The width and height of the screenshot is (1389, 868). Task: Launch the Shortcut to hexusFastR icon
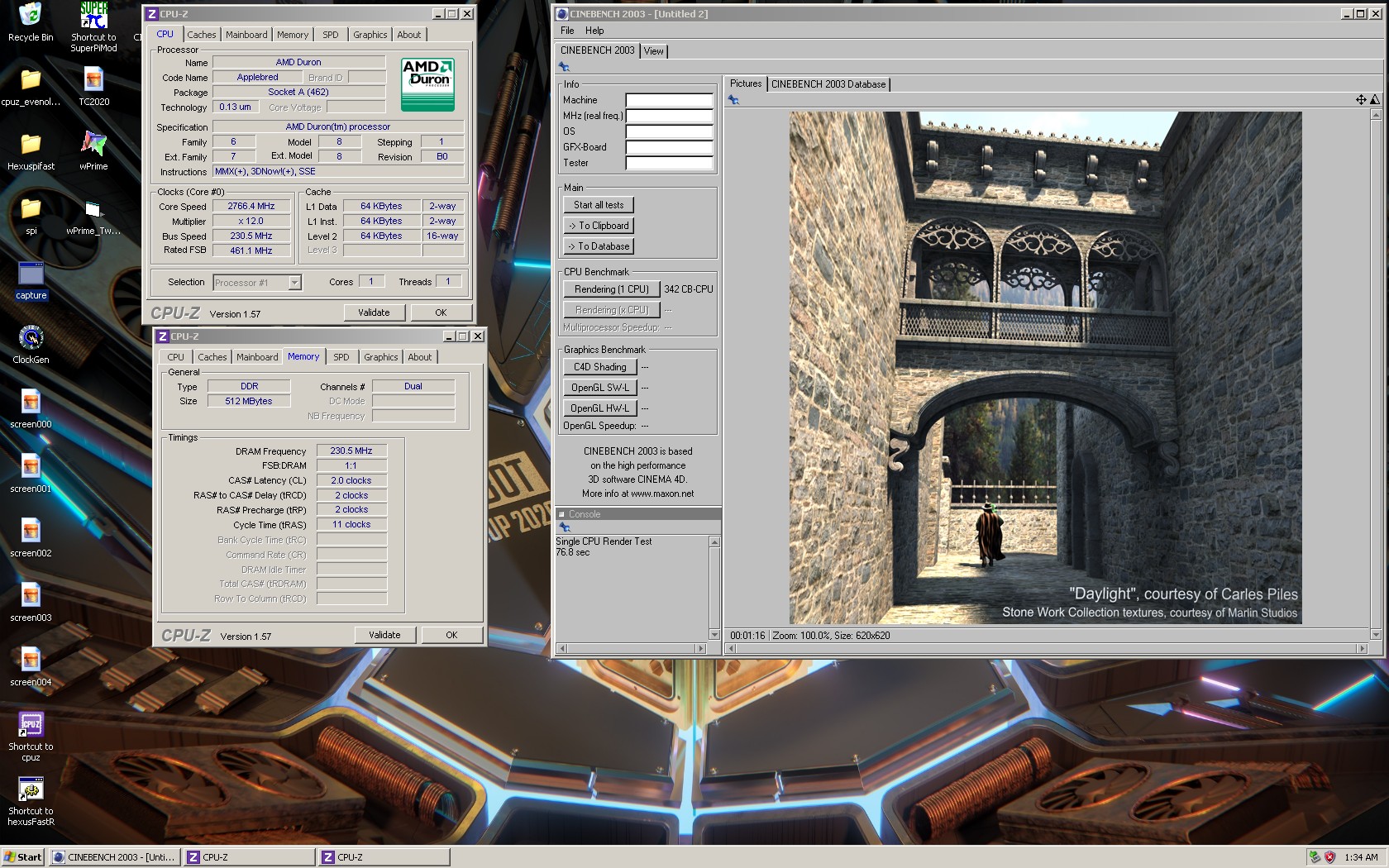(x=31, y=800)
